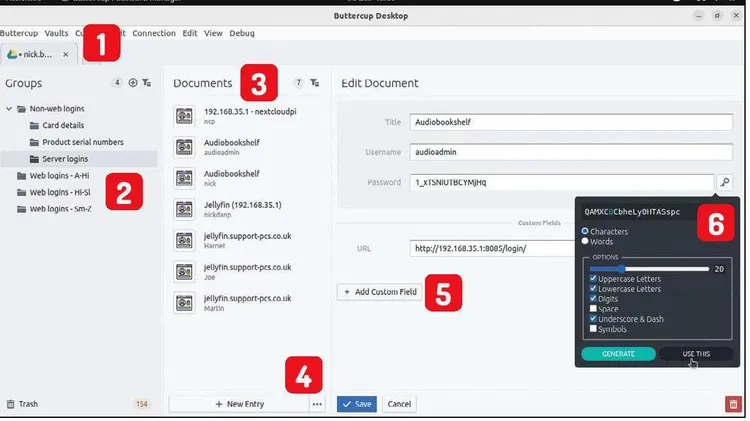Enable the Symbols checkbox

[594, 328]
